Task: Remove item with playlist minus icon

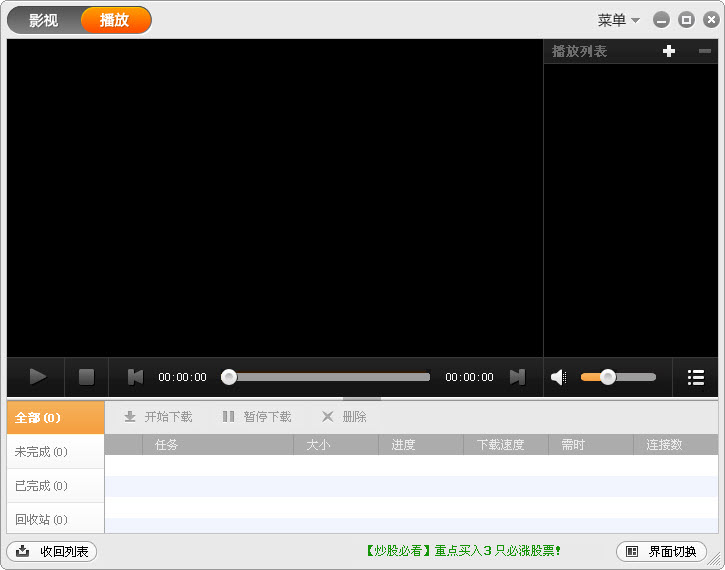Action: pos(704,51)
